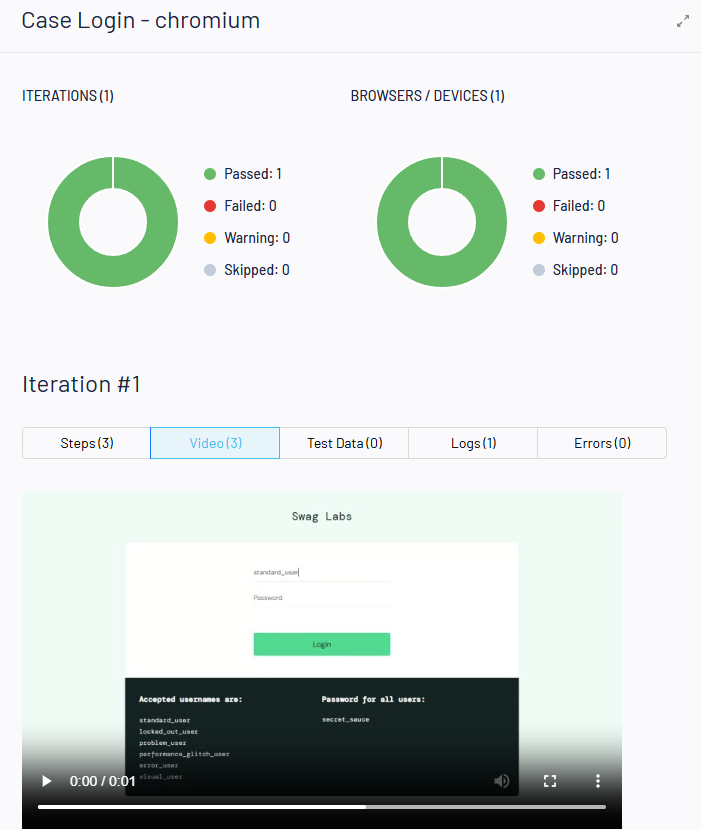Screen dimensions: 701x830
Task: Select the Video (3) tab
Action: tap(215, 443)
